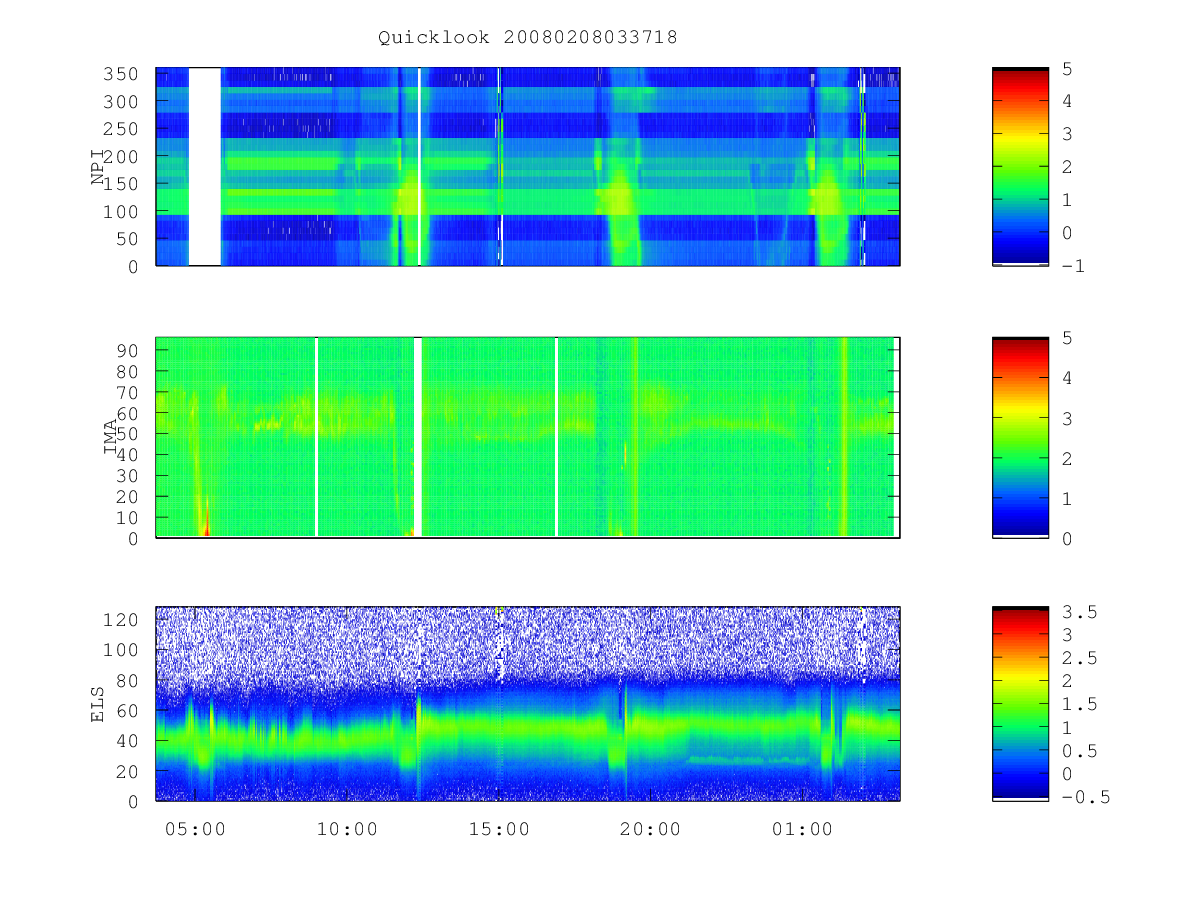Pick the NPI panel's color scale bar
Screen dimensions: 1200x900
(x=1020, y=166)
